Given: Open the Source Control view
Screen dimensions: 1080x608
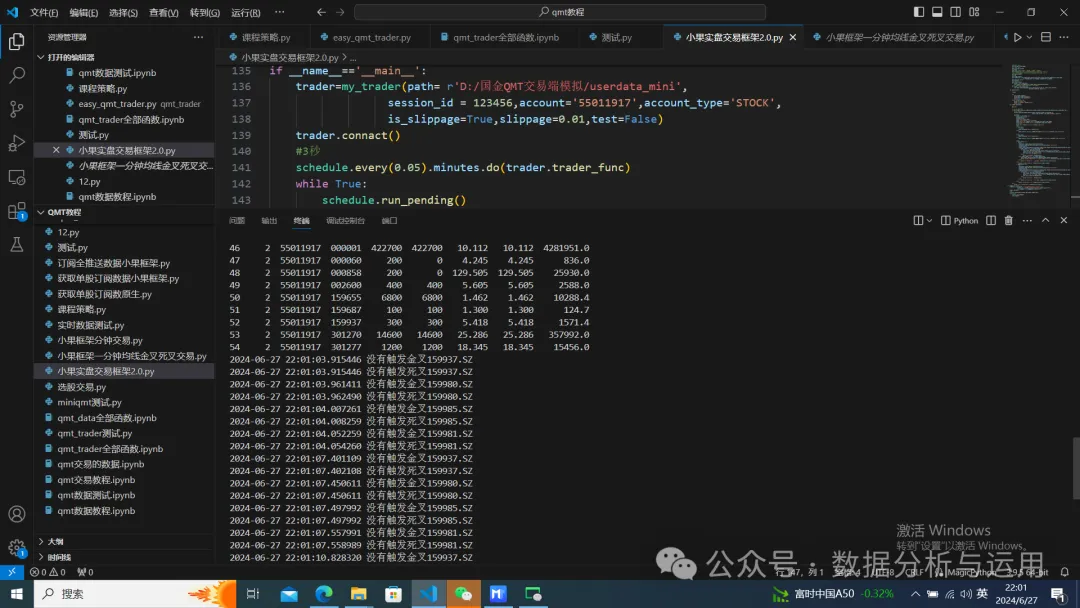Looking at the screenshot, I should (17, 109).
